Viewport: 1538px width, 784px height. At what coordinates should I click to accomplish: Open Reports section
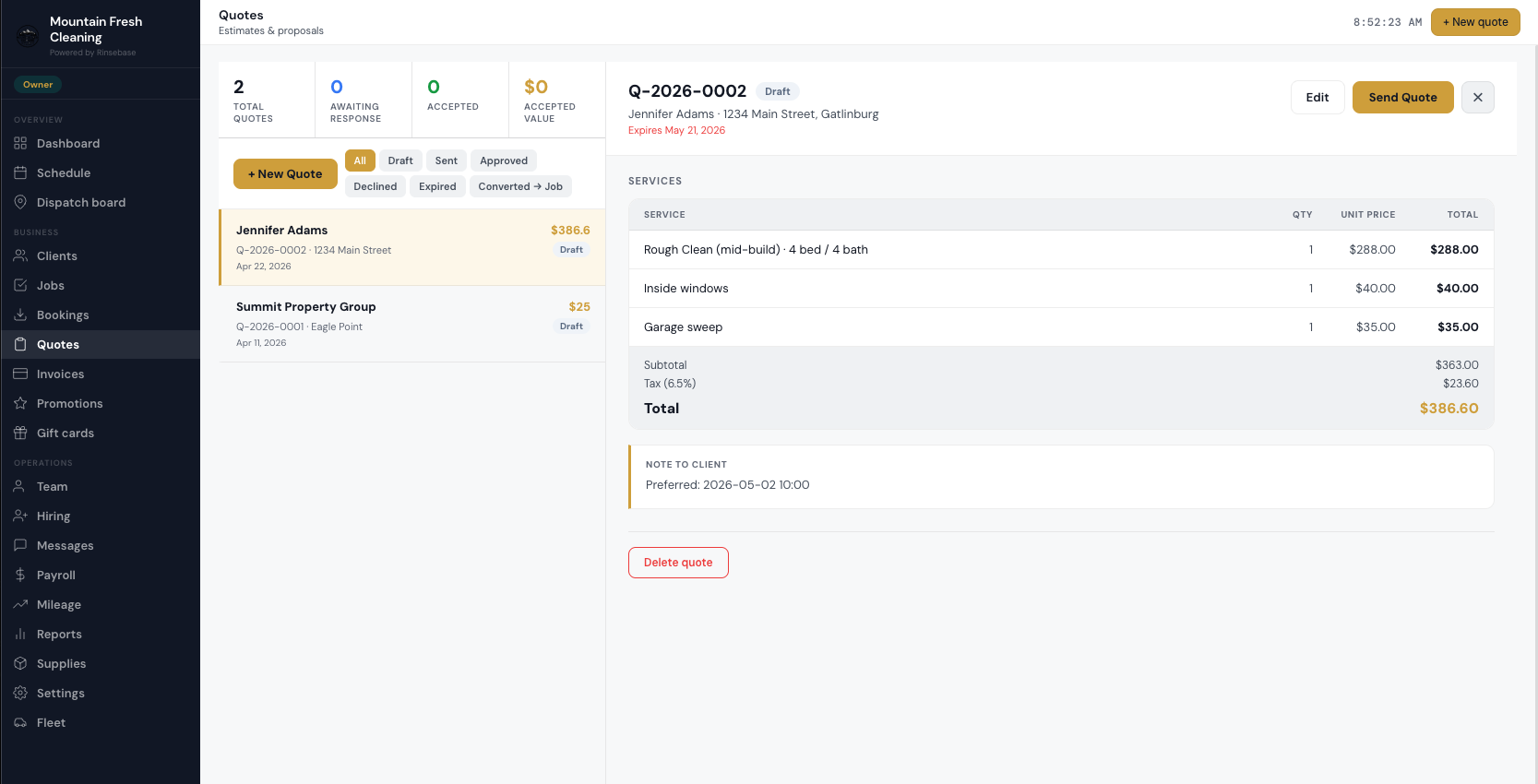click(x=100, y=634)
